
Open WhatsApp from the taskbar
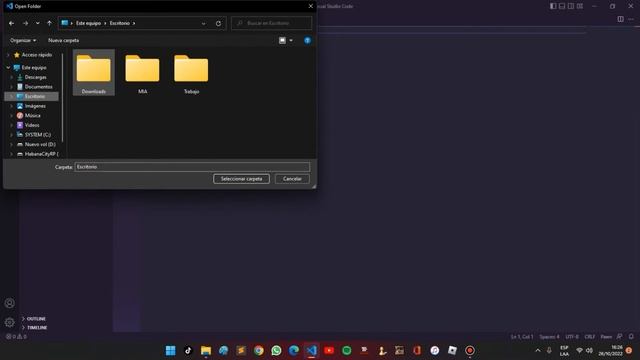[276, 350]
